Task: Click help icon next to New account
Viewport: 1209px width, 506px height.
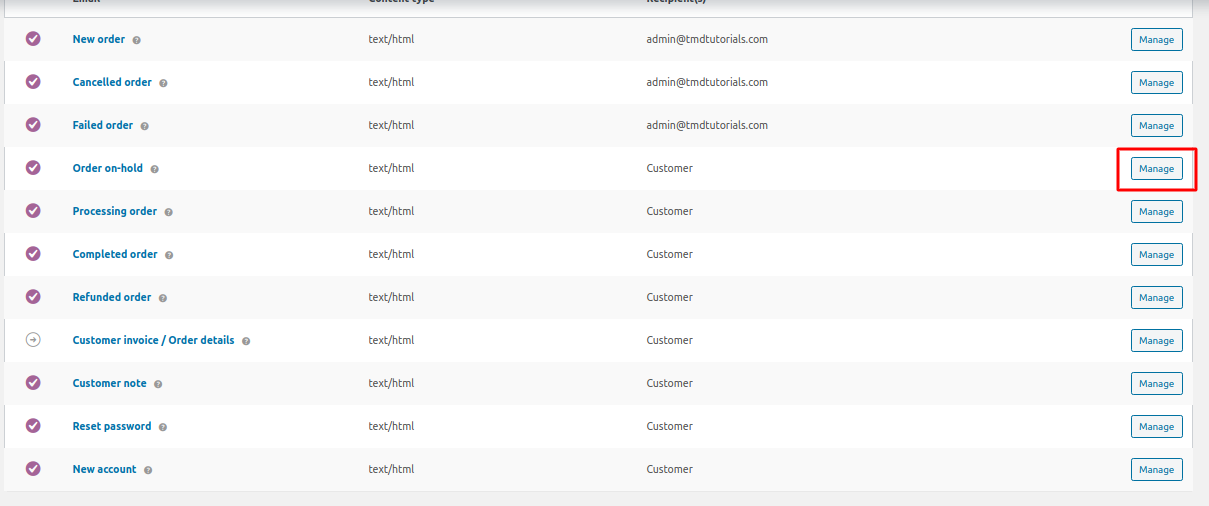Action: (148, 470)
